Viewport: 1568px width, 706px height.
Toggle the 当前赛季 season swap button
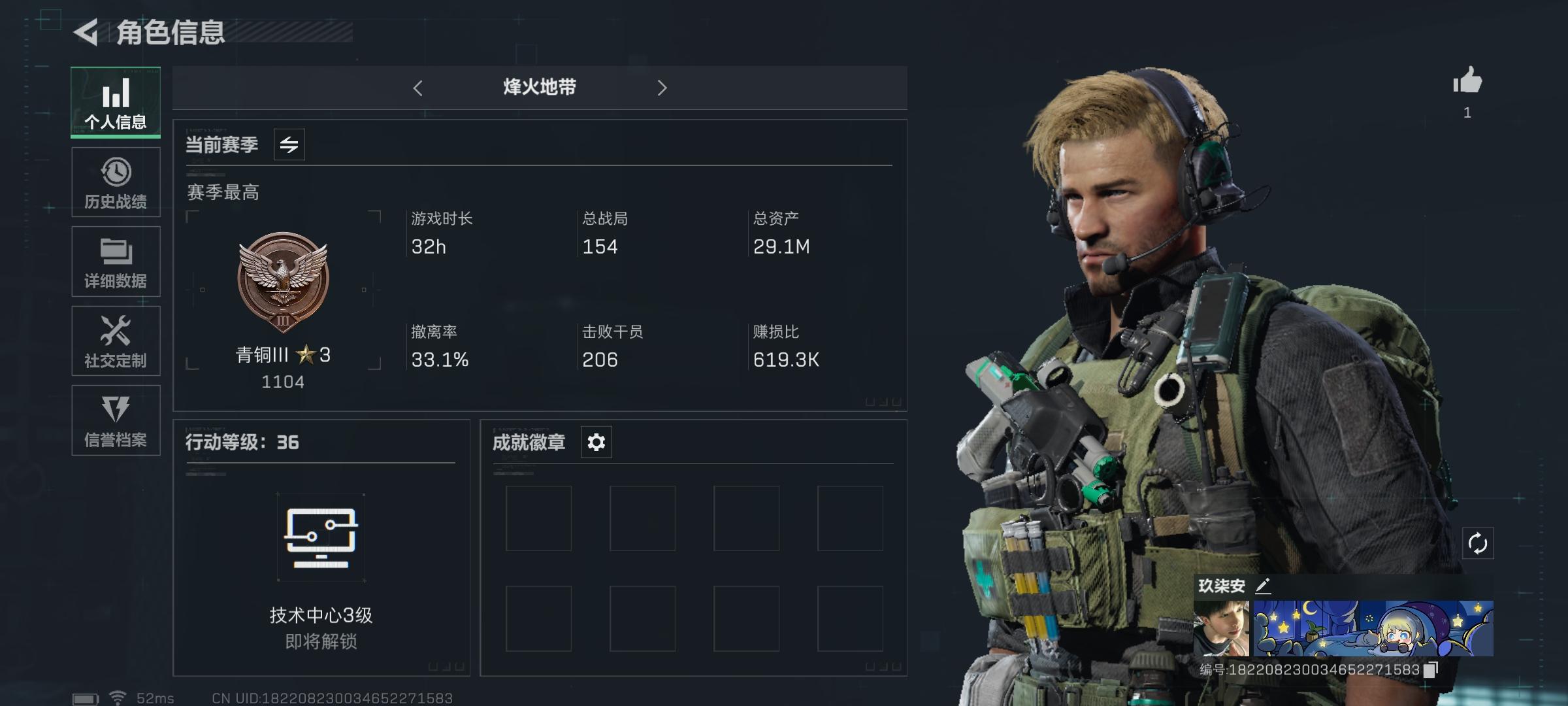pyautogui.click(x=289, y=144)
